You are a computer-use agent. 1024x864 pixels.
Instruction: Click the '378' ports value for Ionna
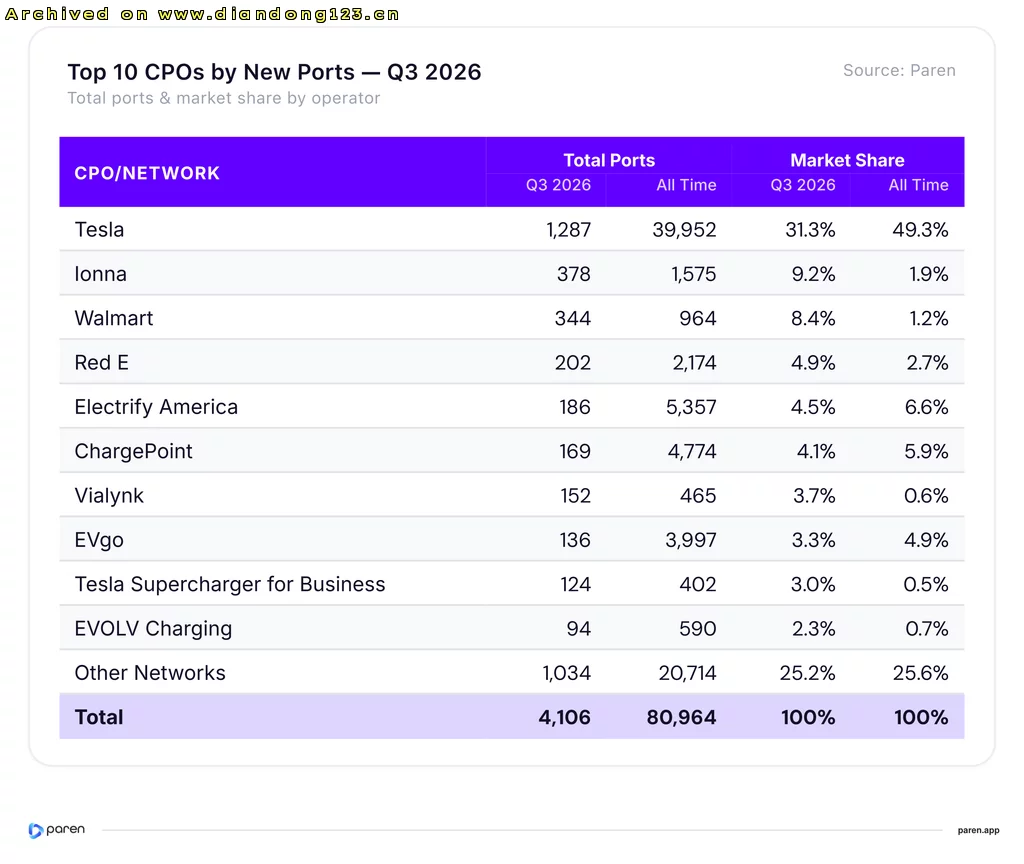coord(573,274)
